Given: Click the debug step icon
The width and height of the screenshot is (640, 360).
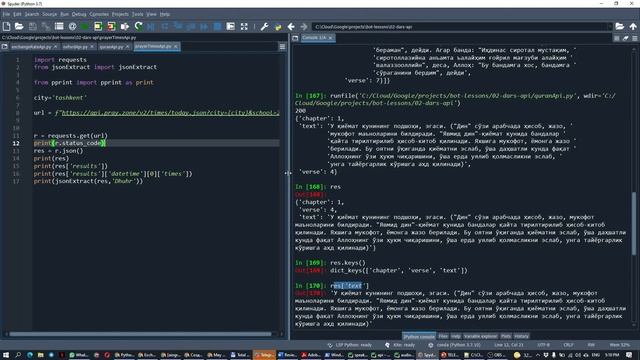Looking at the screenshot, I should point(164,27).
